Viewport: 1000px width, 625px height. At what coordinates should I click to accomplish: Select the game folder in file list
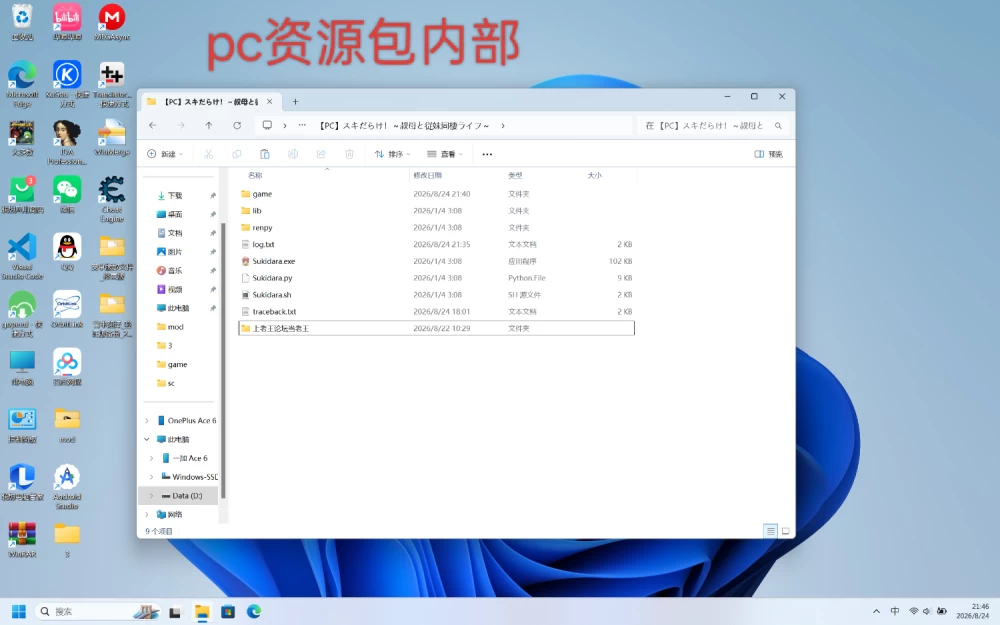click(436, 194)
